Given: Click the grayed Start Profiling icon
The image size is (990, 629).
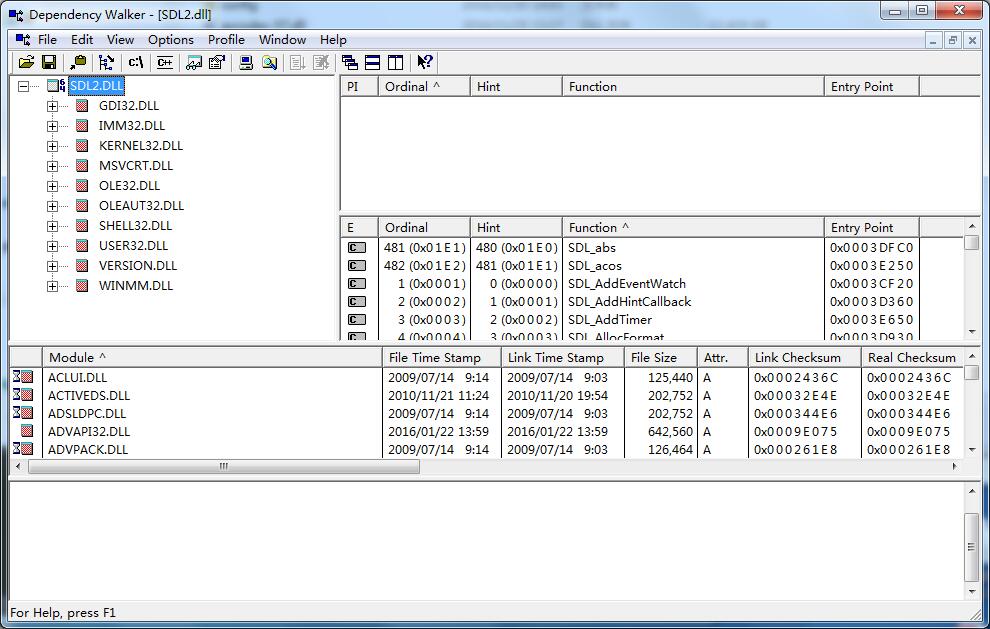Looking at the screenshot, I should (297, 62).
